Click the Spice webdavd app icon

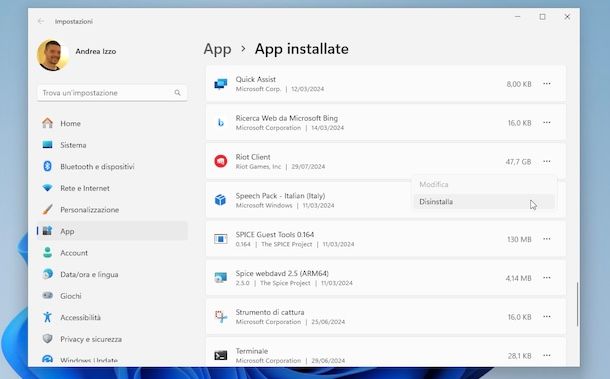[221, 277]
